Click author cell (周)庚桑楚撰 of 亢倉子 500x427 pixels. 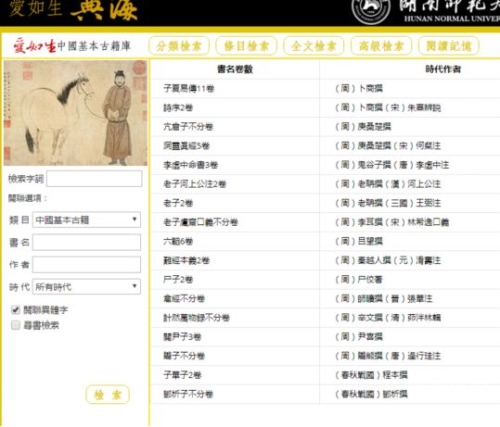(363, 127)
